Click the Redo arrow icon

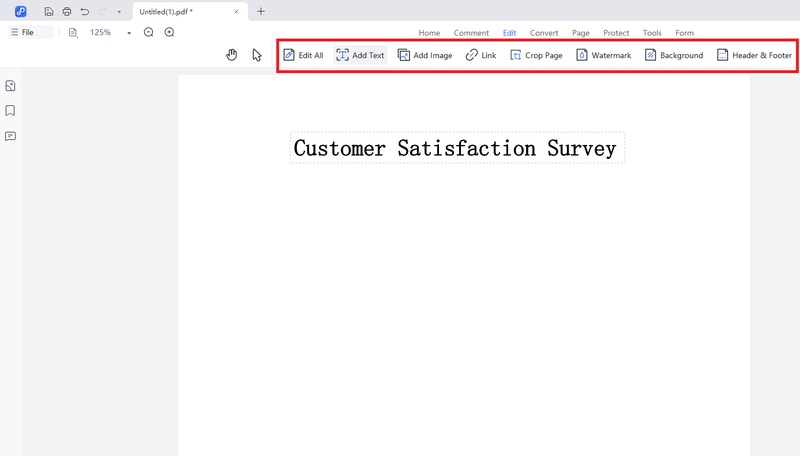(103, 11)
